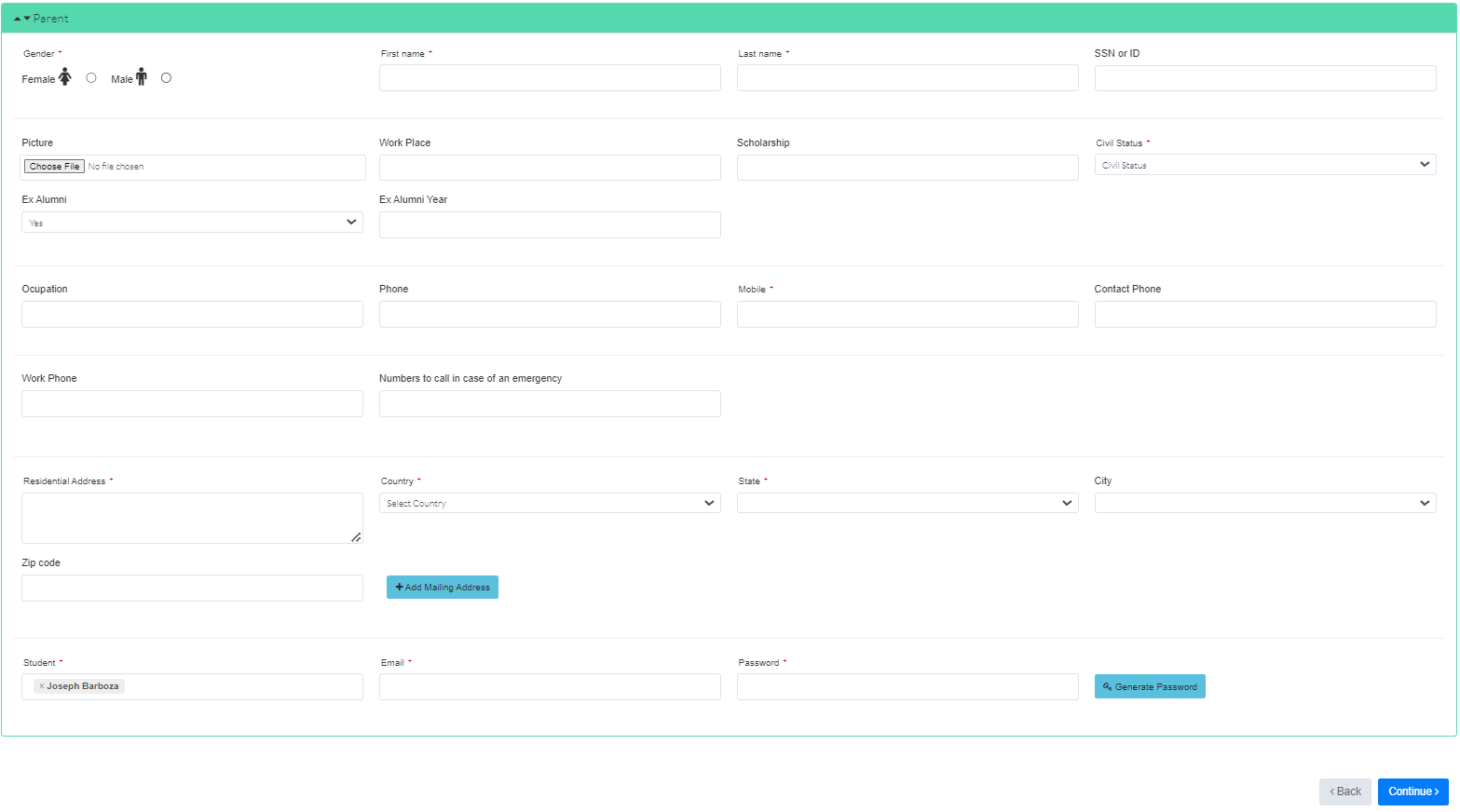This screenshot has width=1460, height=812.
Task: Open the City dropdown
Action: (x=1265, y=503)
